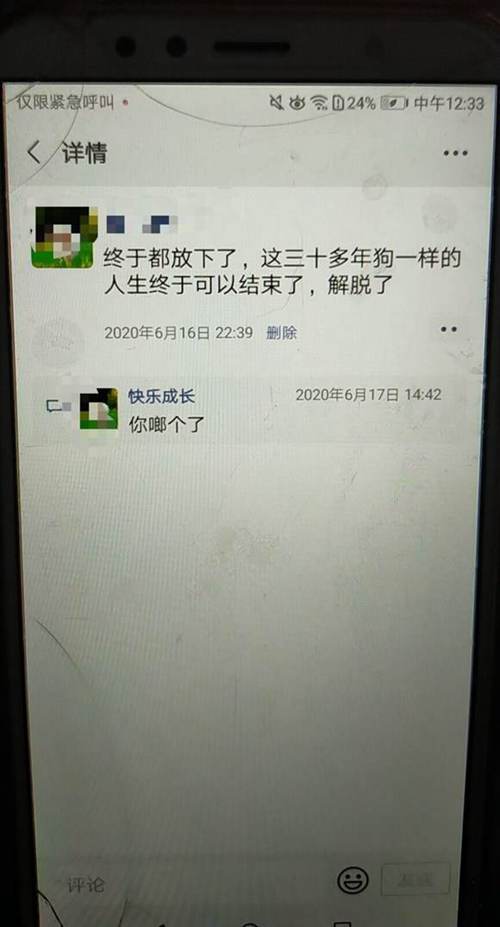
Task: Tap the 快乐成长 commenter avatar
Action: tap(99, 409)
